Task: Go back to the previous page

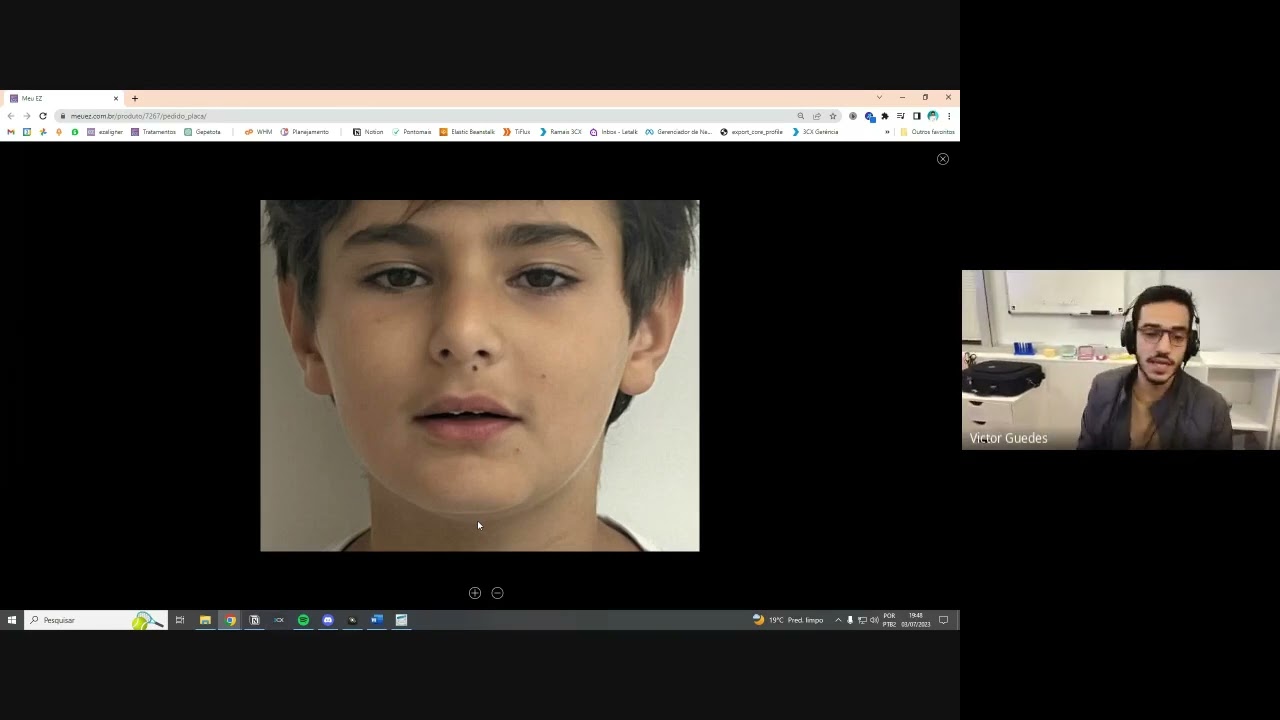Action: tap(11, 116)
